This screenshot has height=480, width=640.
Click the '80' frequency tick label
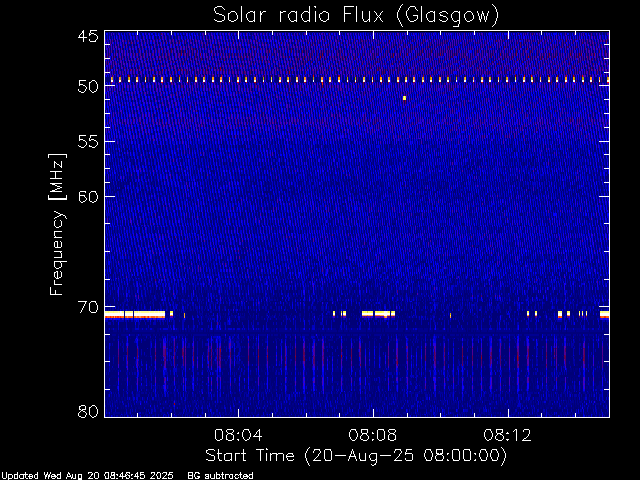[88, 411]
